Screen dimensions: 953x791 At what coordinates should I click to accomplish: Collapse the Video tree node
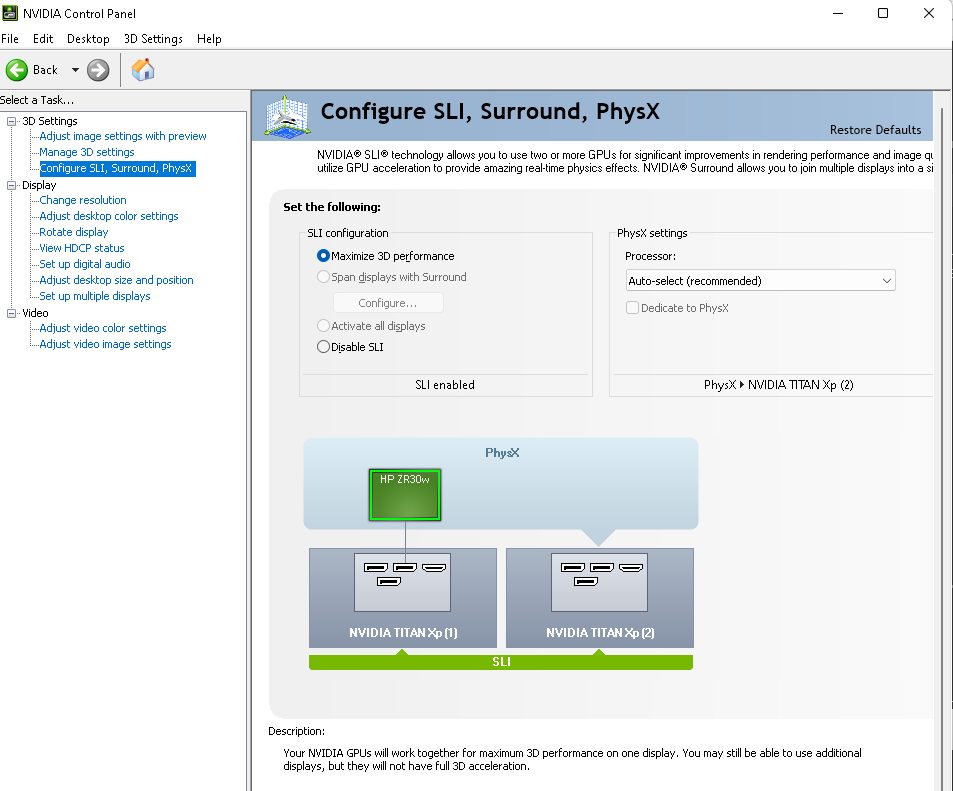11,313
